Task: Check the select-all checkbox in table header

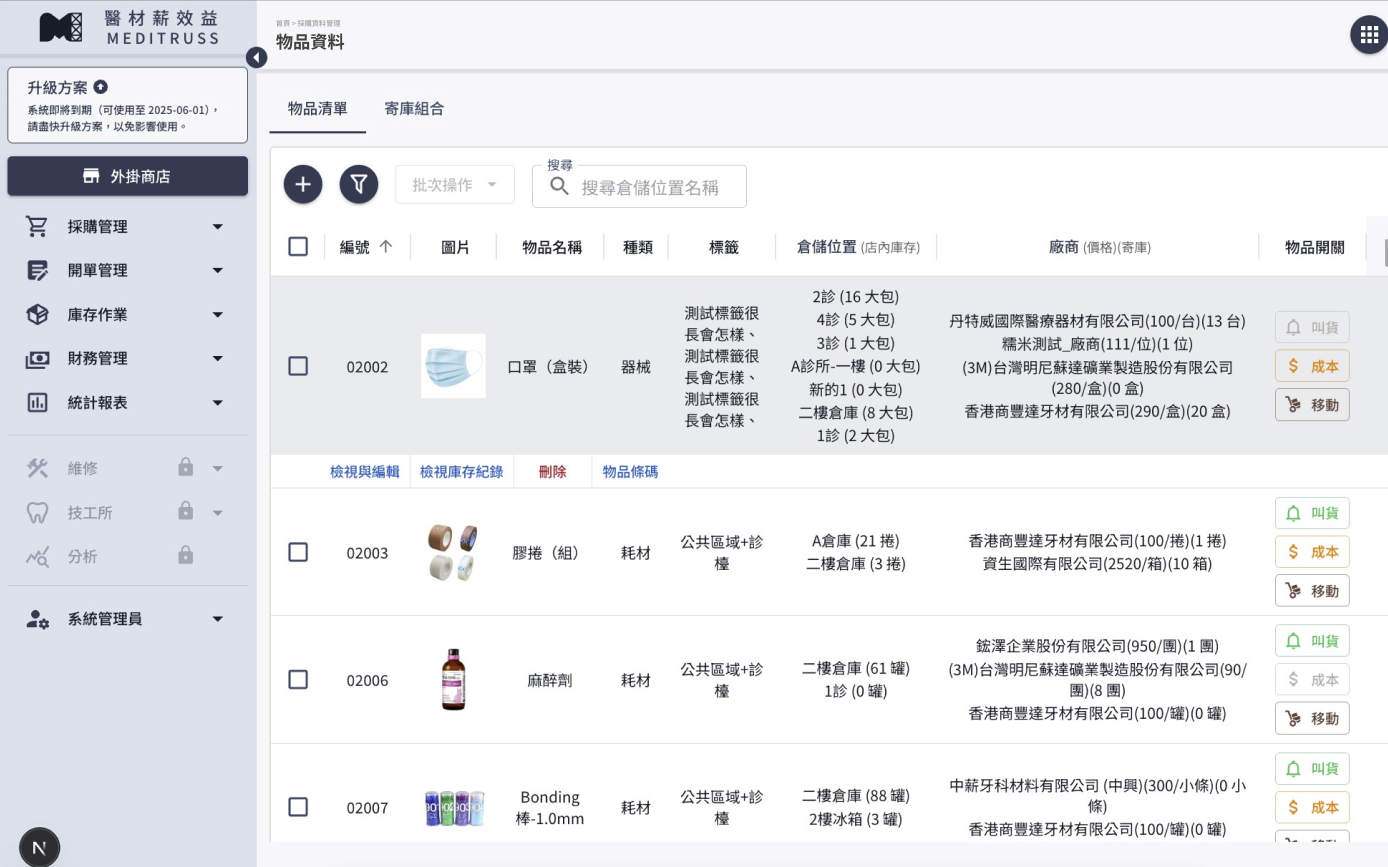Action: [298, 247]
